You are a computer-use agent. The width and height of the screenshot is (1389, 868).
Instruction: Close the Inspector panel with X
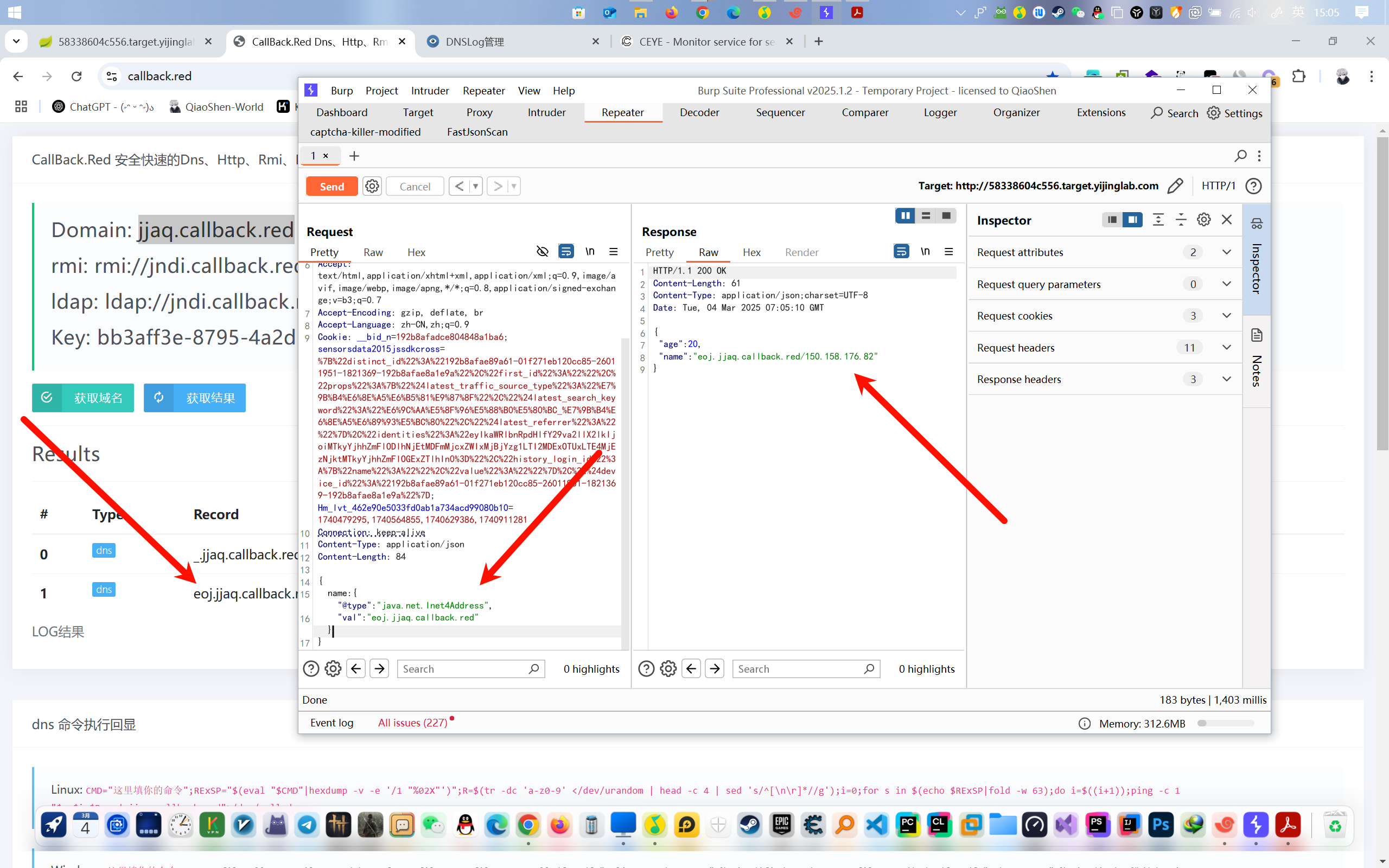(1227, 220)
